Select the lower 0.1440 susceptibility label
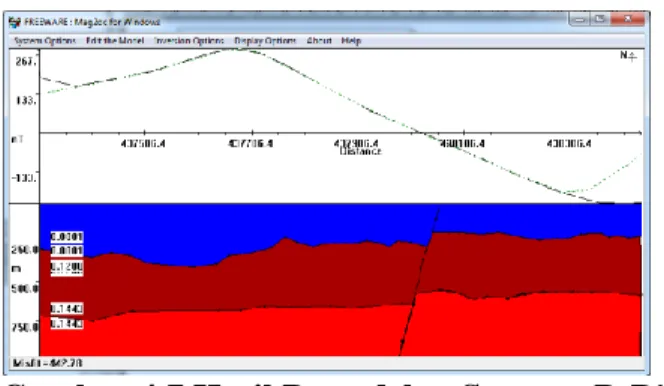The height and width of the screenshot is (386, 664). (x=67, y=323)
